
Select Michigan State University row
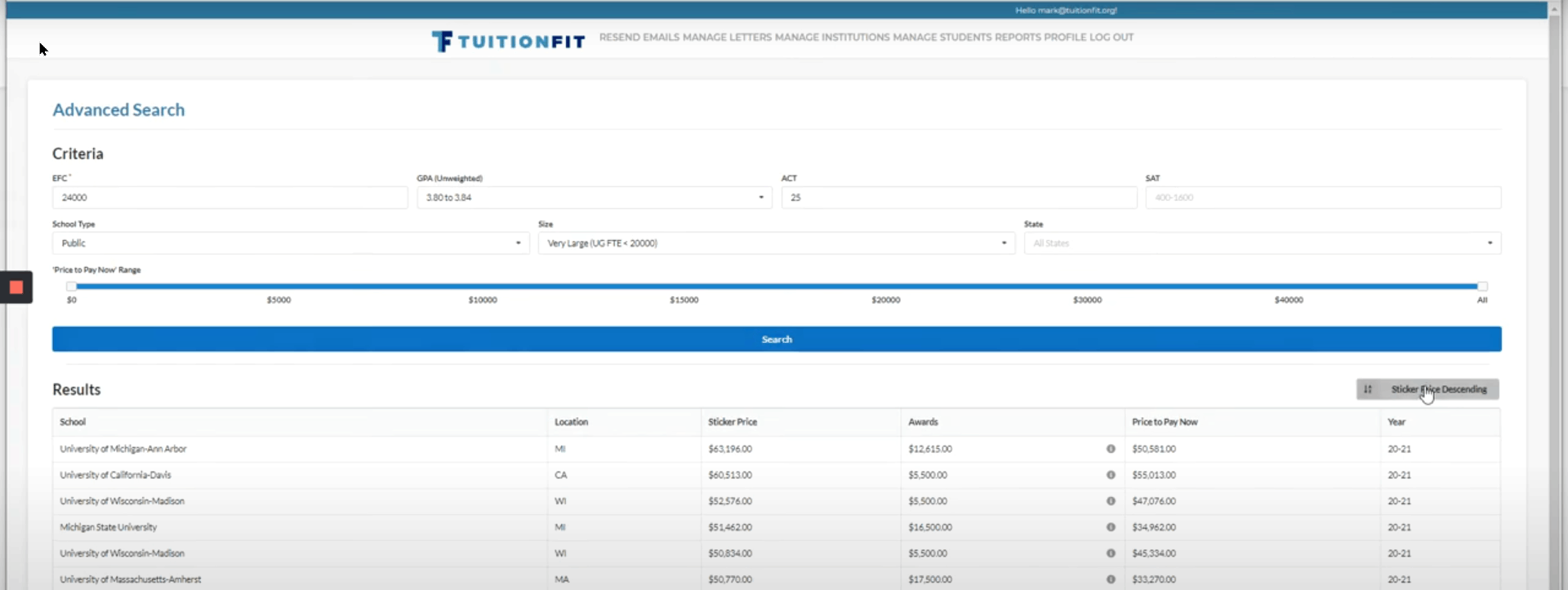pos(776,527)
